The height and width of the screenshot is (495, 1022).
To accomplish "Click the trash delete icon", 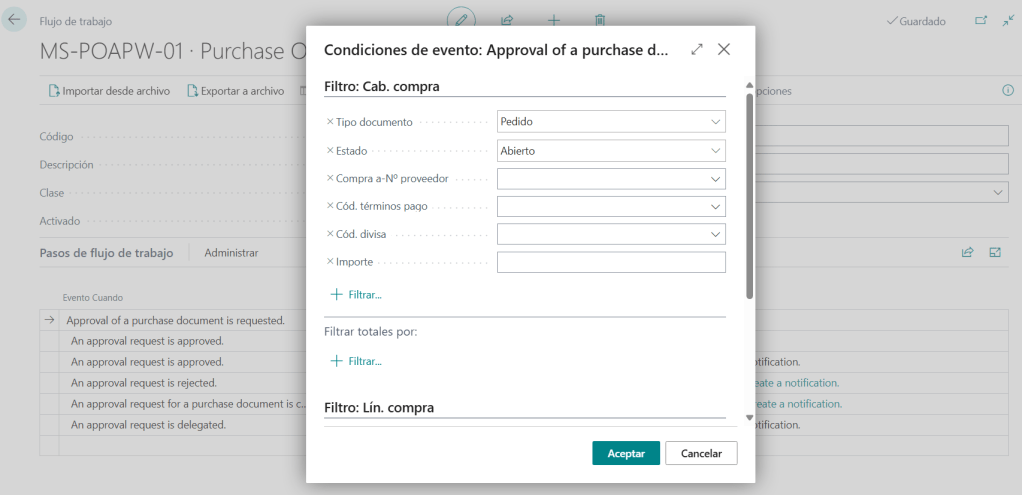I will [x=600, y=20].
